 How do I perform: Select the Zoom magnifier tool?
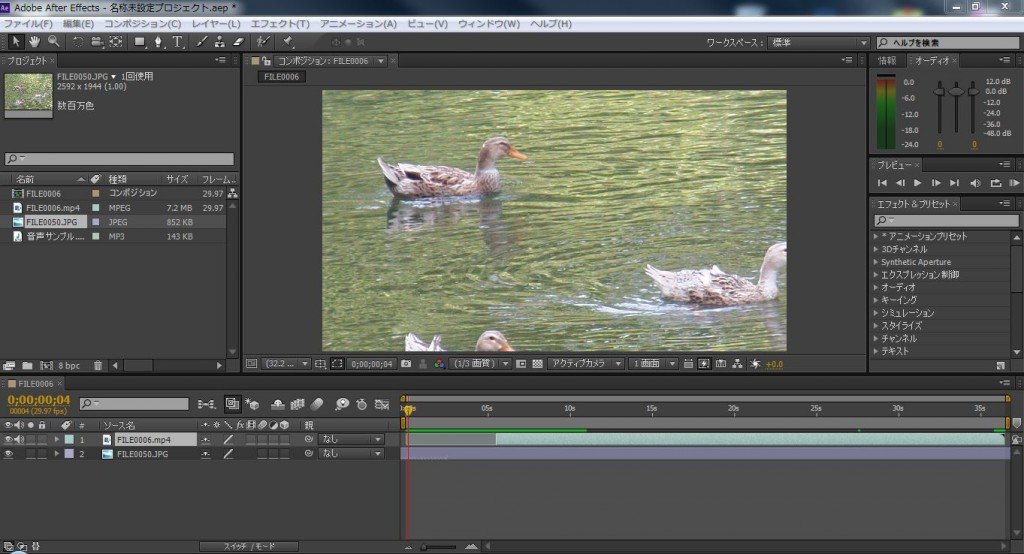point(53,42)
